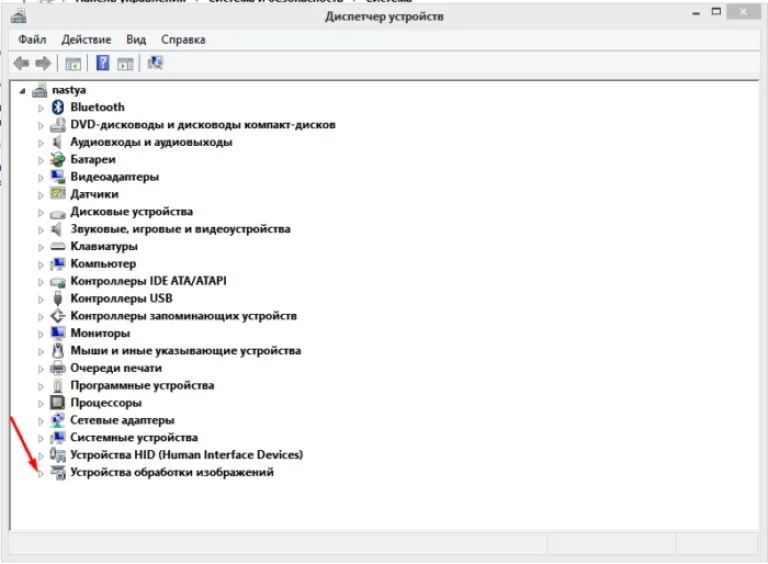Click the Устройства HID icon
Viewport: 768px width, 564px height.
point(58,455)
